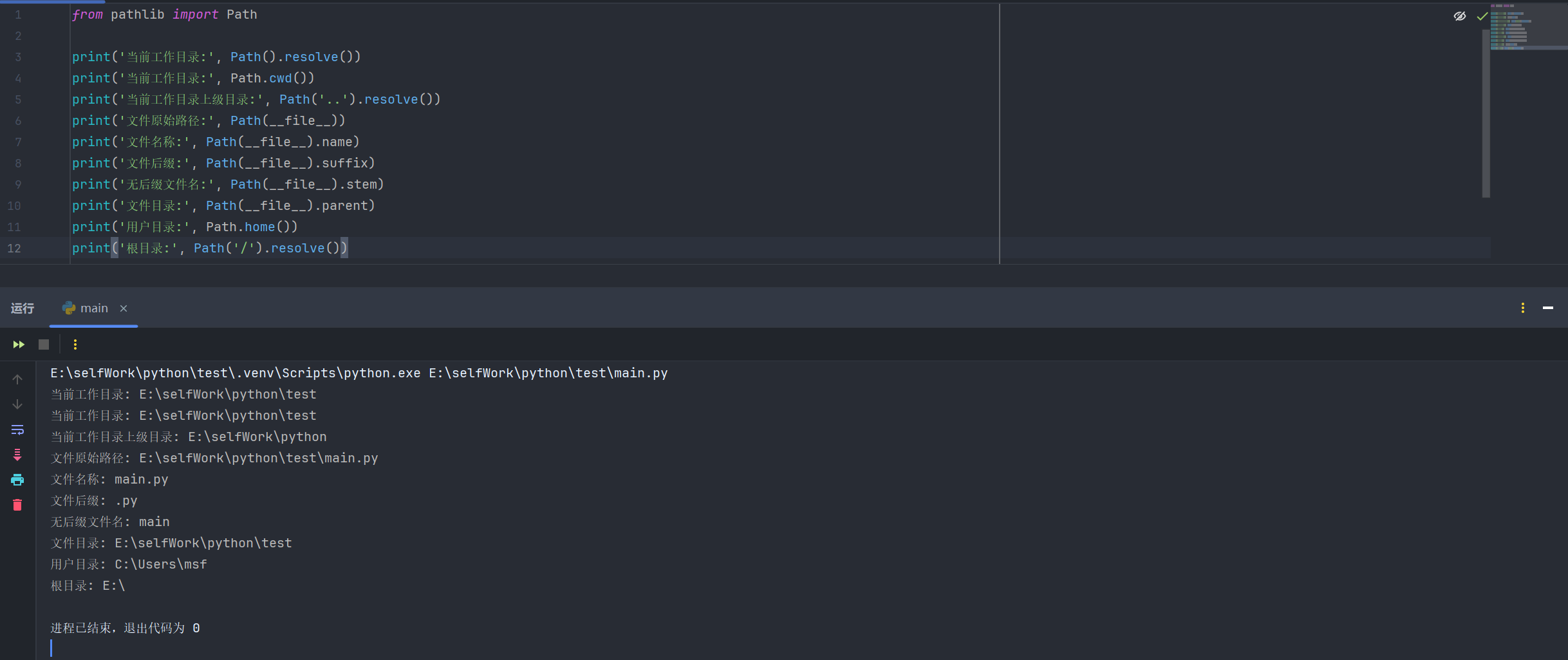Click line number 12 in gutter

click(x=14, y=248)
